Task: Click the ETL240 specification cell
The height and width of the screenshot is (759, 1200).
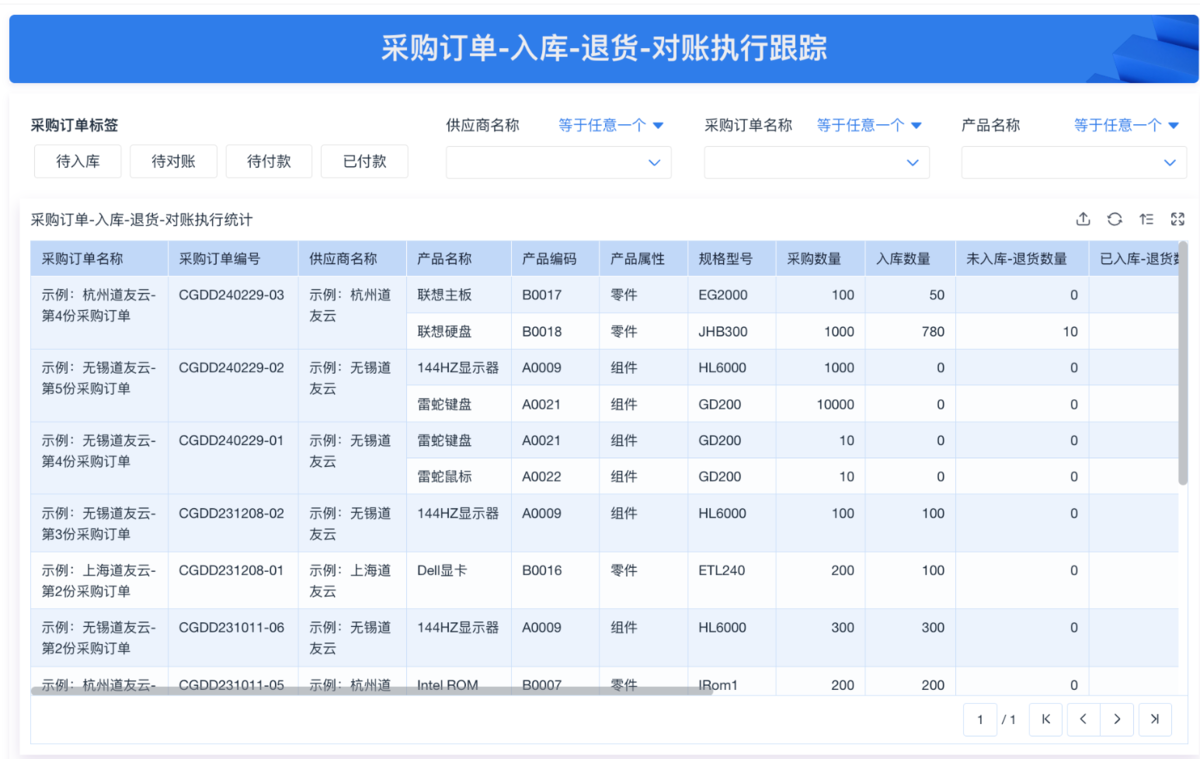Action: pyautogui.click(x=731, y=580)
